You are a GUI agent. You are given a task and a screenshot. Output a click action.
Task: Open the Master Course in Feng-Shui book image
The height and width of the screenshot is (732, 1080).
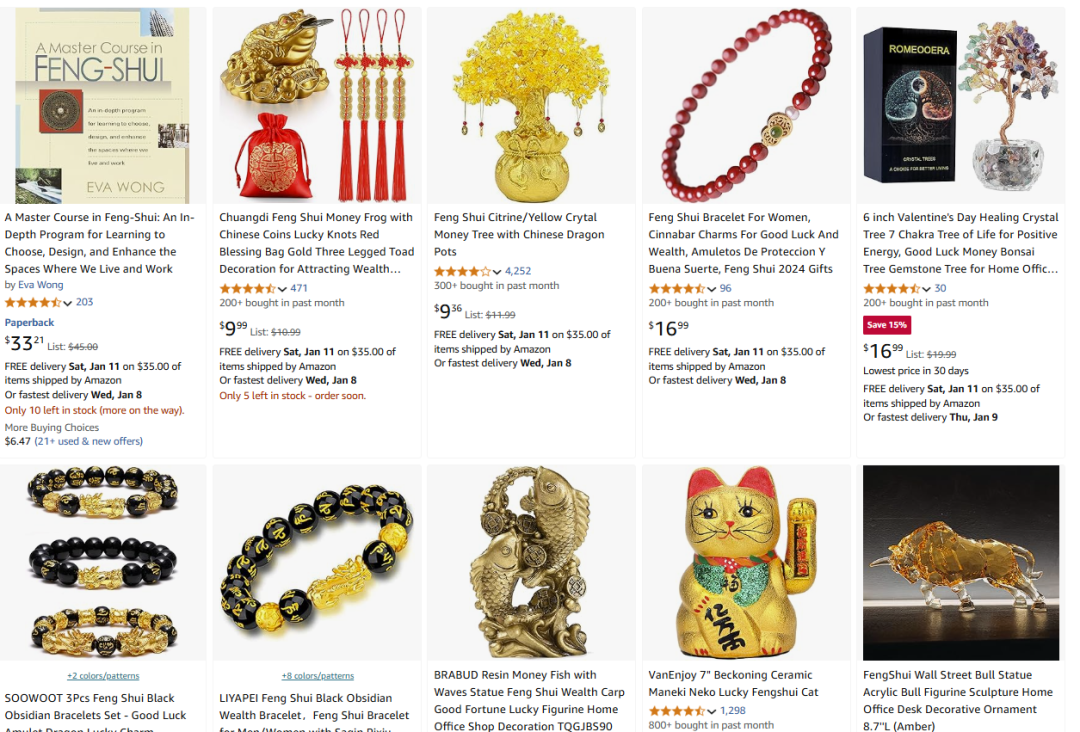click(102, 105)
